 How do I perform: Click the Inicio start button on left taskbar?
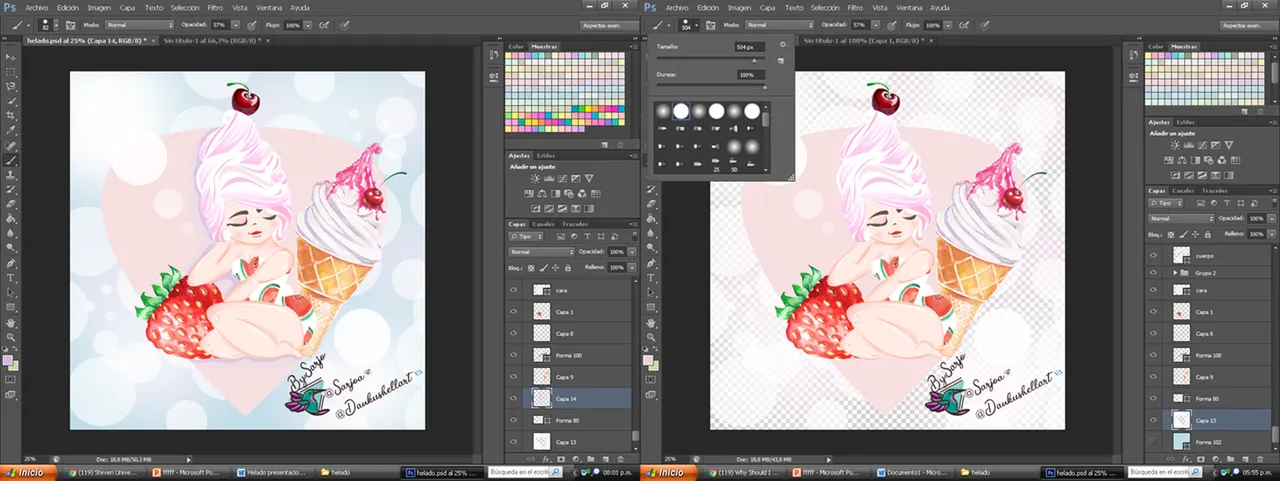[28, 472]
